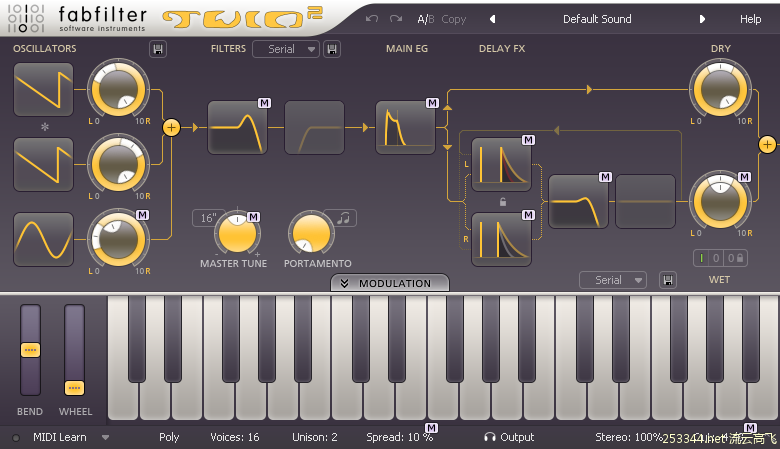This screenshot has width=780, height=449.
Task: Select third oscillator sine waveform display
Action: [43, 240]
